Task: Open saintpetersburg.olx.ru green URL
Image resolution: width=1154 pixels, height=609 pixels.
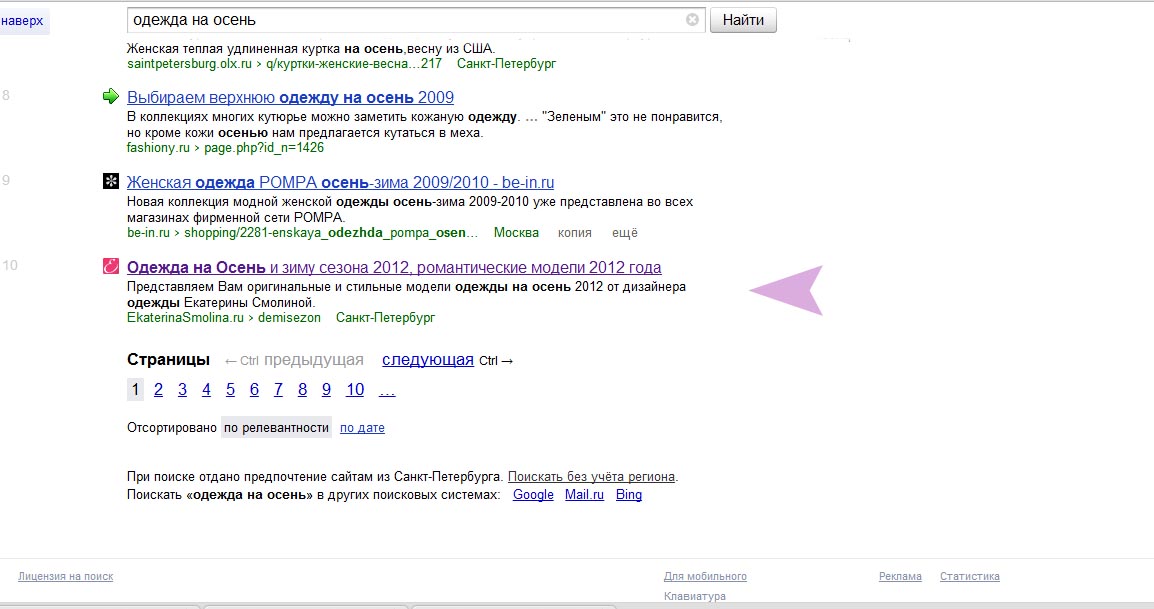Action: click(x=284, y=63)
